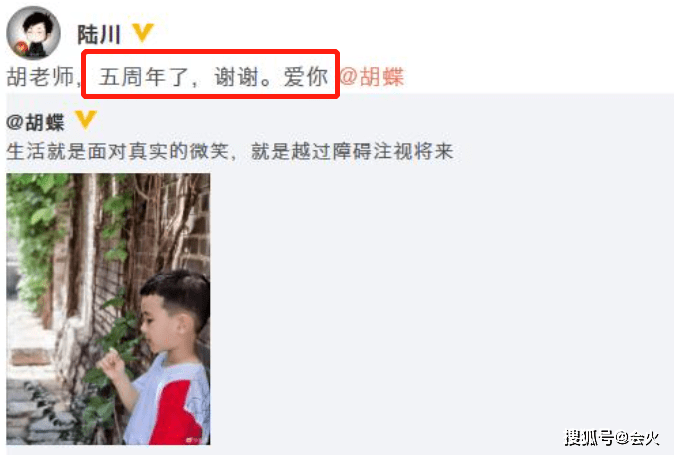Click the V badge beside @胡蝶
Screen dimensions: 674x455
coord(86,120)
